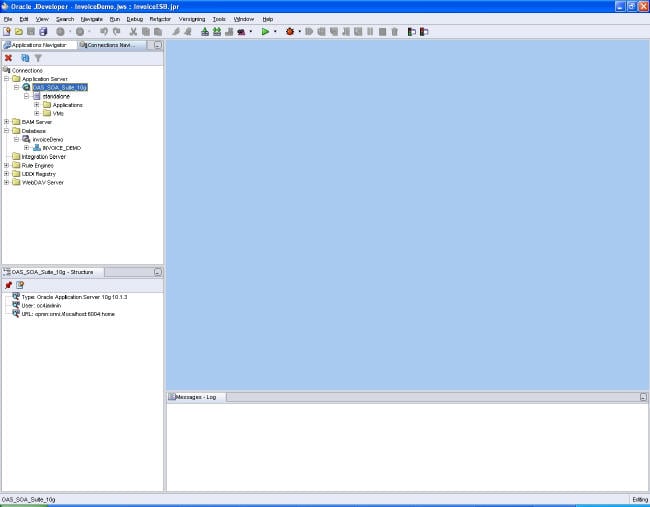This screenshot has width=650, height=507.
Task: Click the last toolbar icon with red panel
Action: [x=424, y=32]
